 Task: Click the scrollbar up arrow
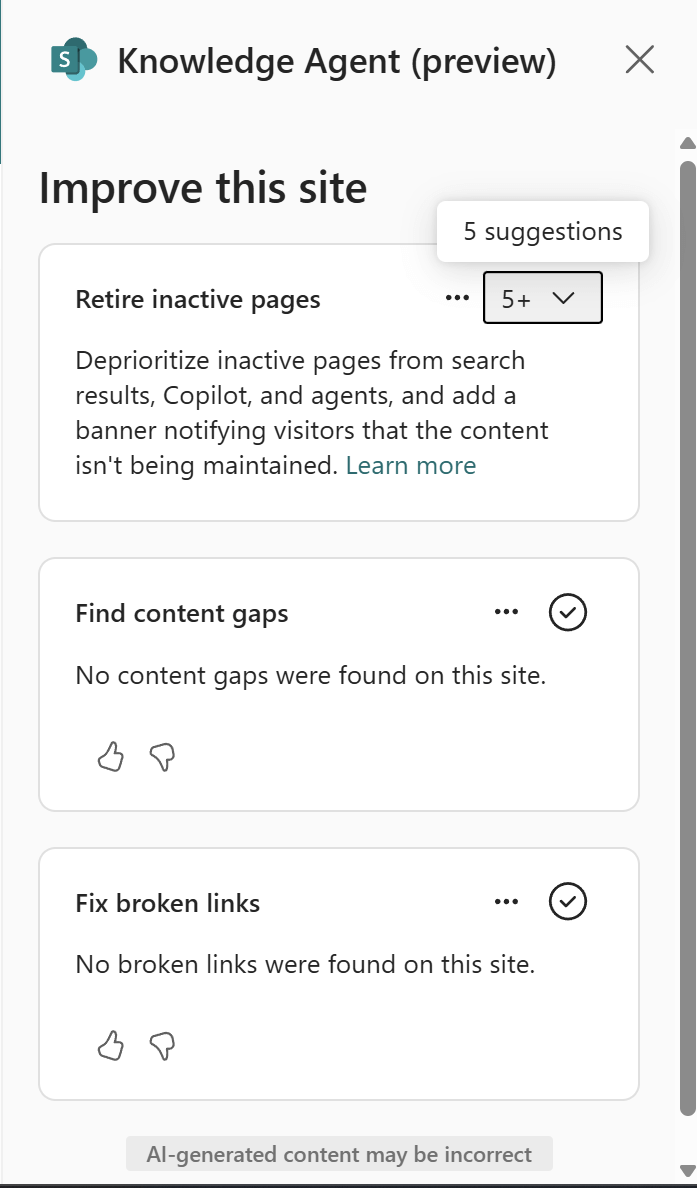point(687,143)
